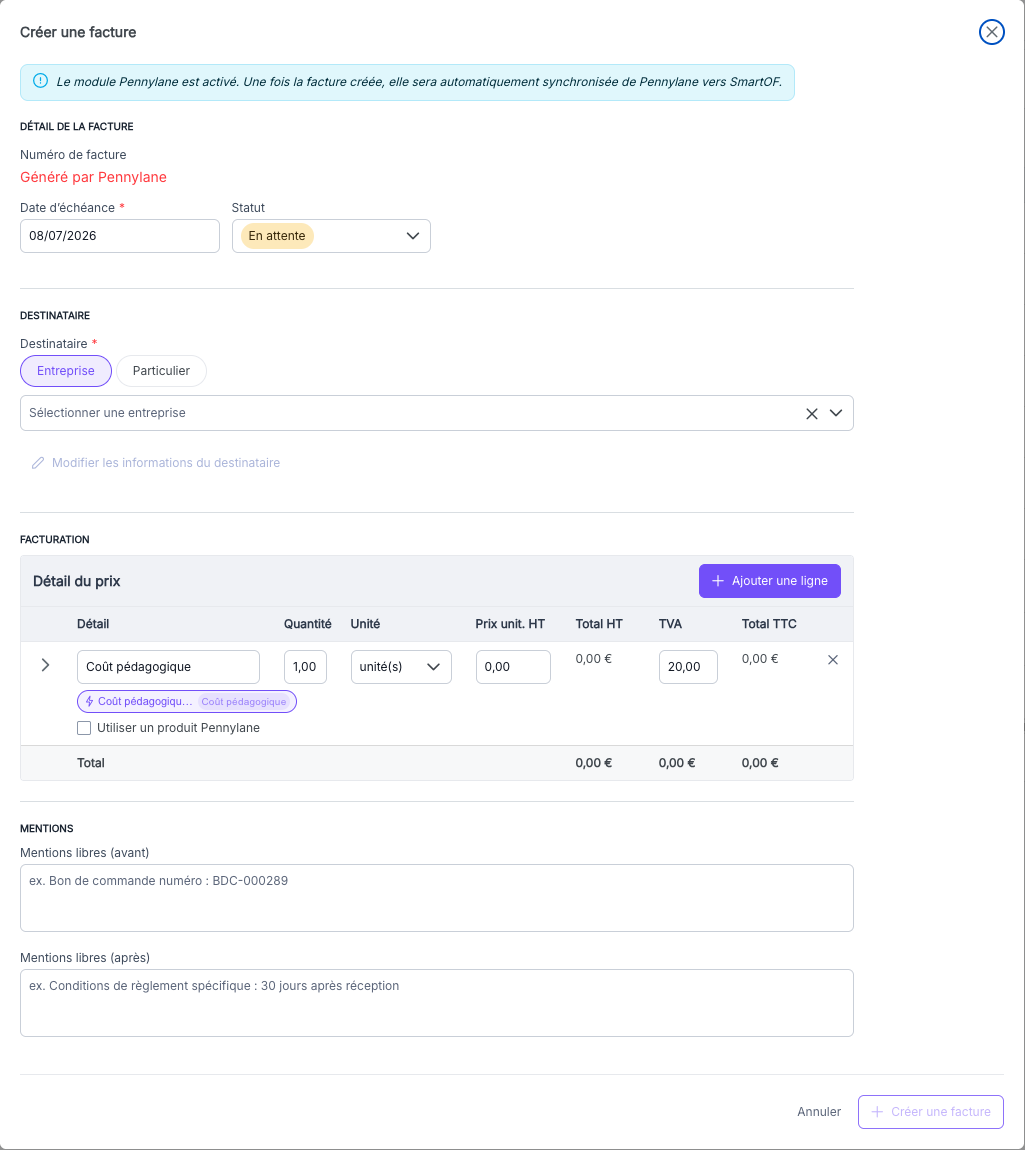The width and height of the screenshot is (1025, 1150).
Task: Enable Utiliser un produit Pennylane checkbox
Action: tap(84, 728)
